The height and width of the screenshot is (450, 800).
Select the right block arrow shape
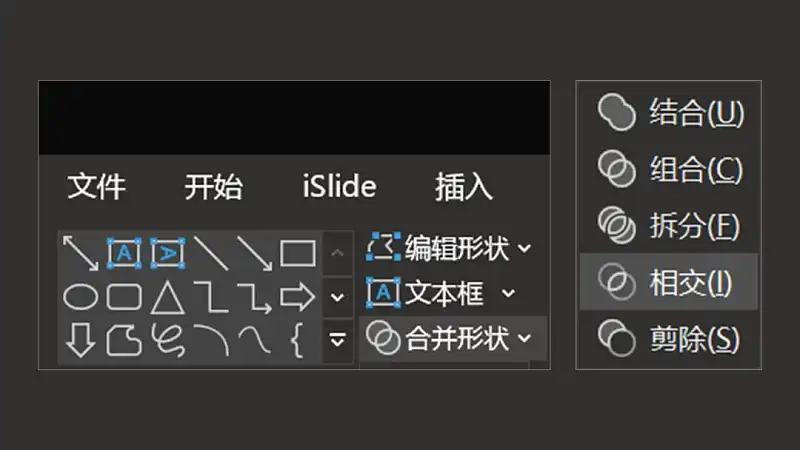pos(297,296)
